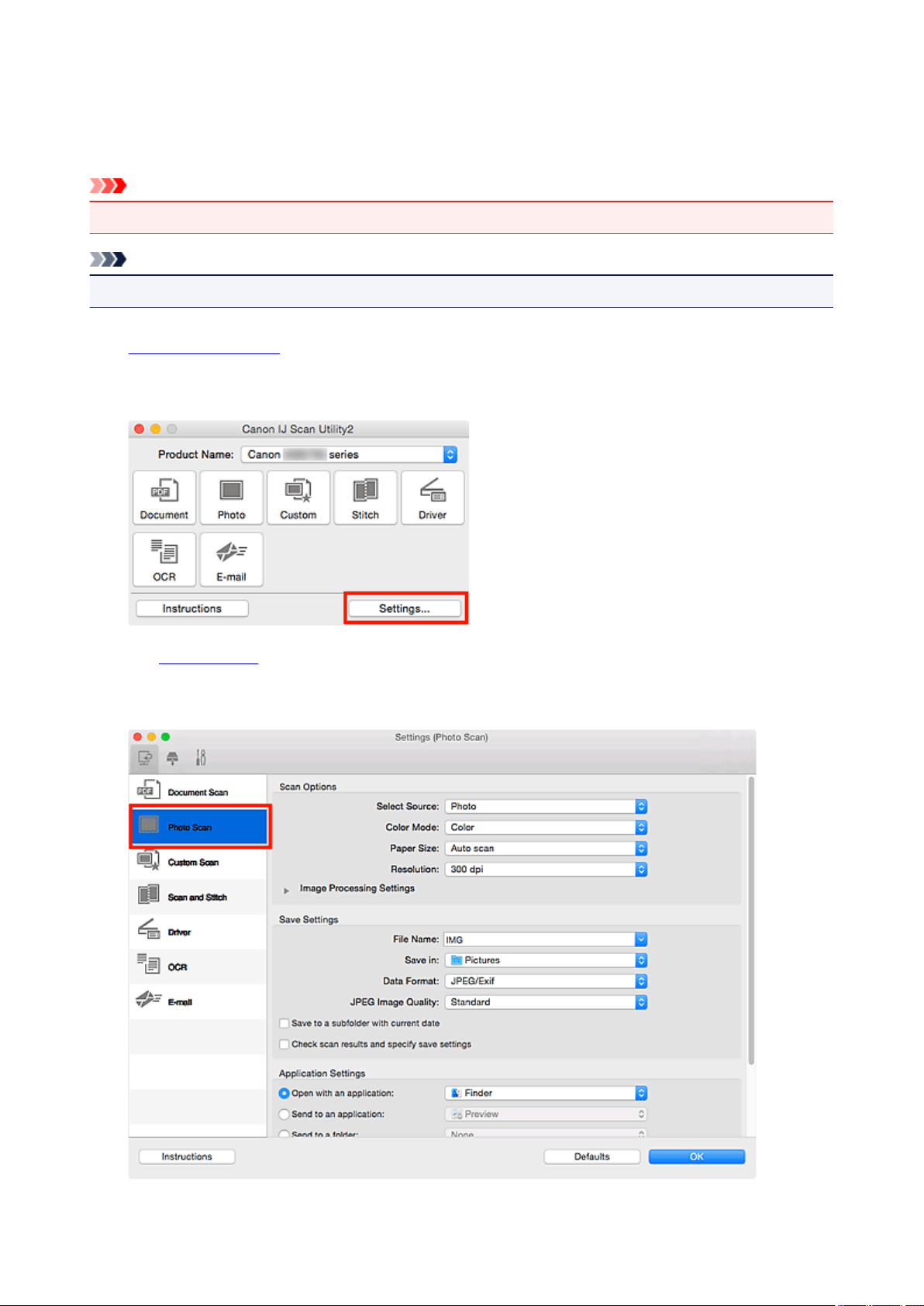924x1306 pixels.
Task: Click the Photo icon in Canon IJ Scan Utility2
Action: [x=231, y=498]
